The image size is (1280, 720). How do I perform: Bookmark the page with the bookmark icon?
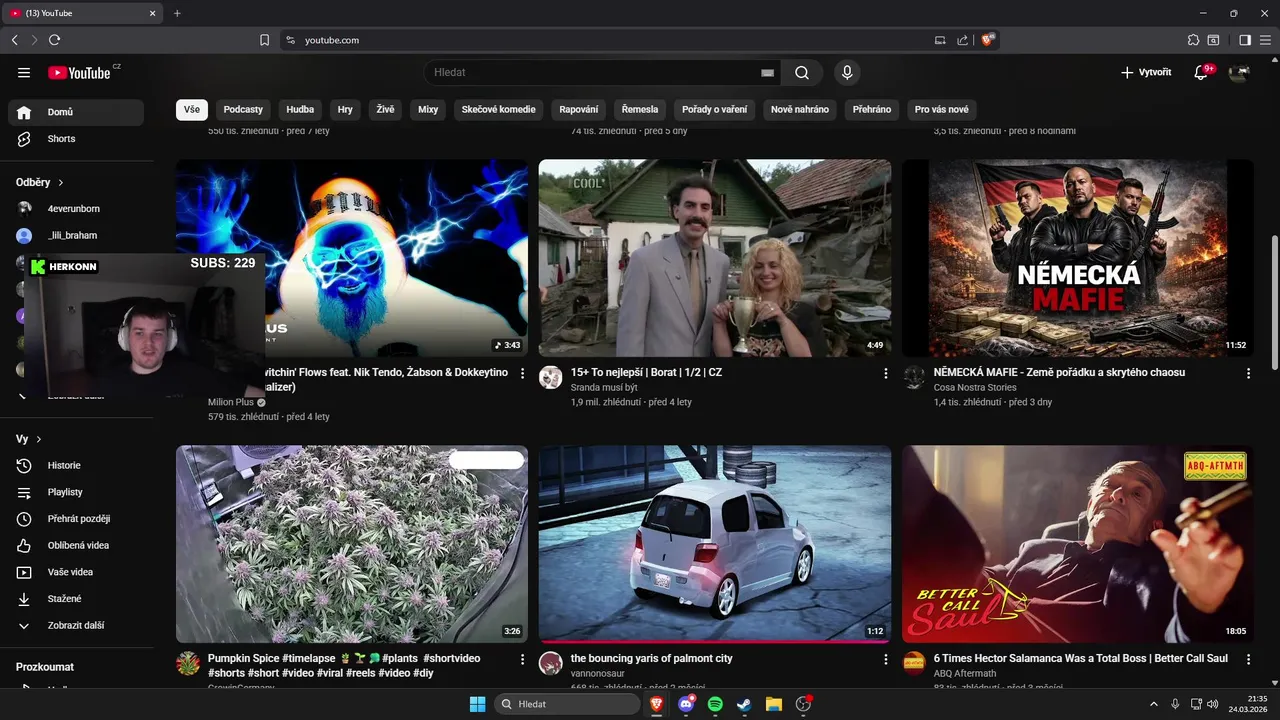(x=264, y=40)
